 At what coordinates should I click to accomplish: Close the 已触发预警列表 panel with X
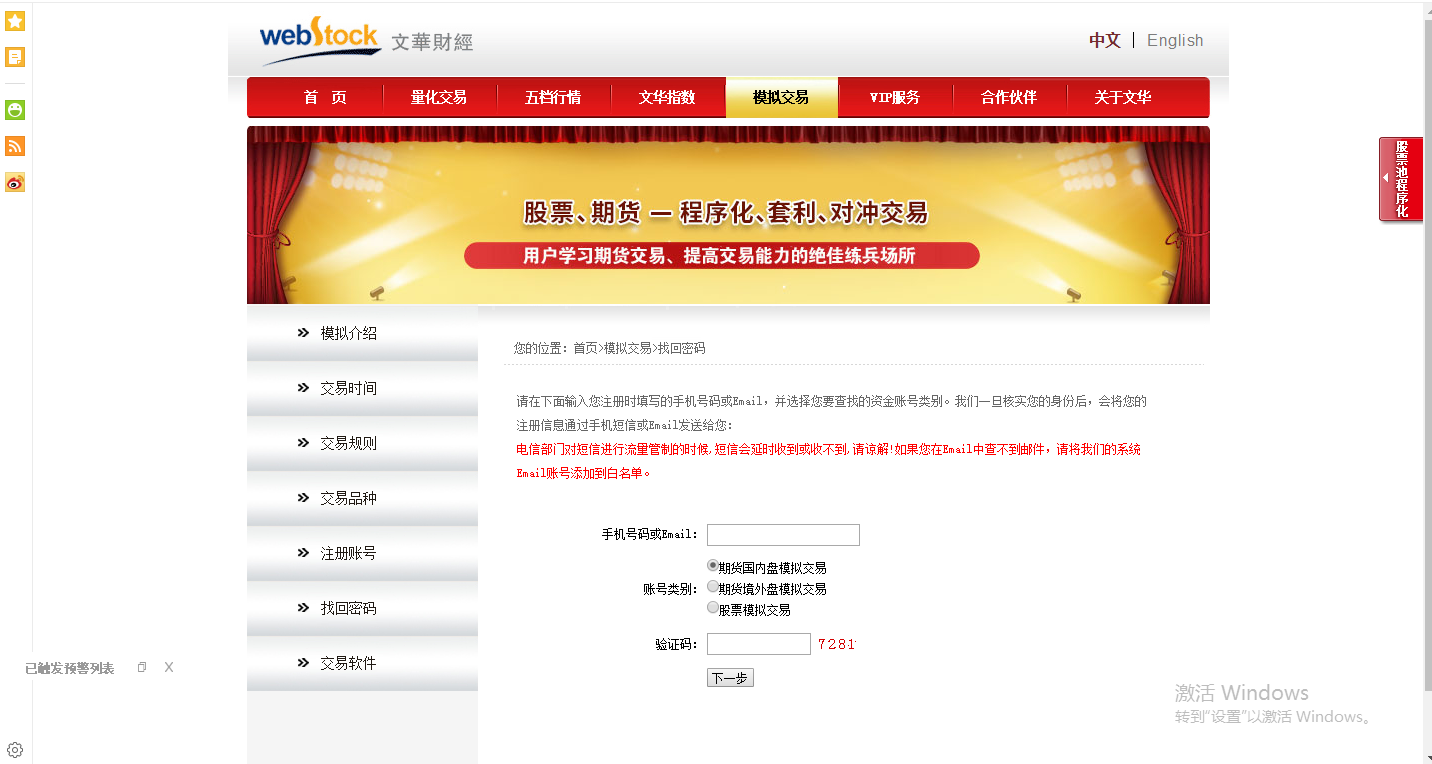coord(169,667)
